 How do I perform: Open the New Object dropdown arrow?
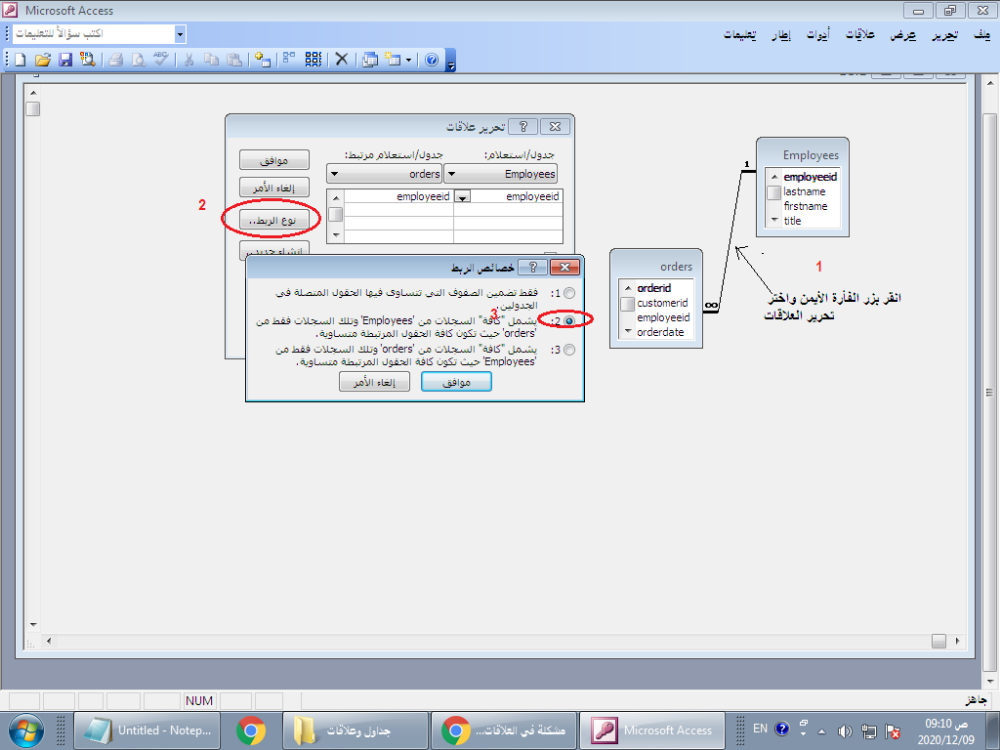409,60
